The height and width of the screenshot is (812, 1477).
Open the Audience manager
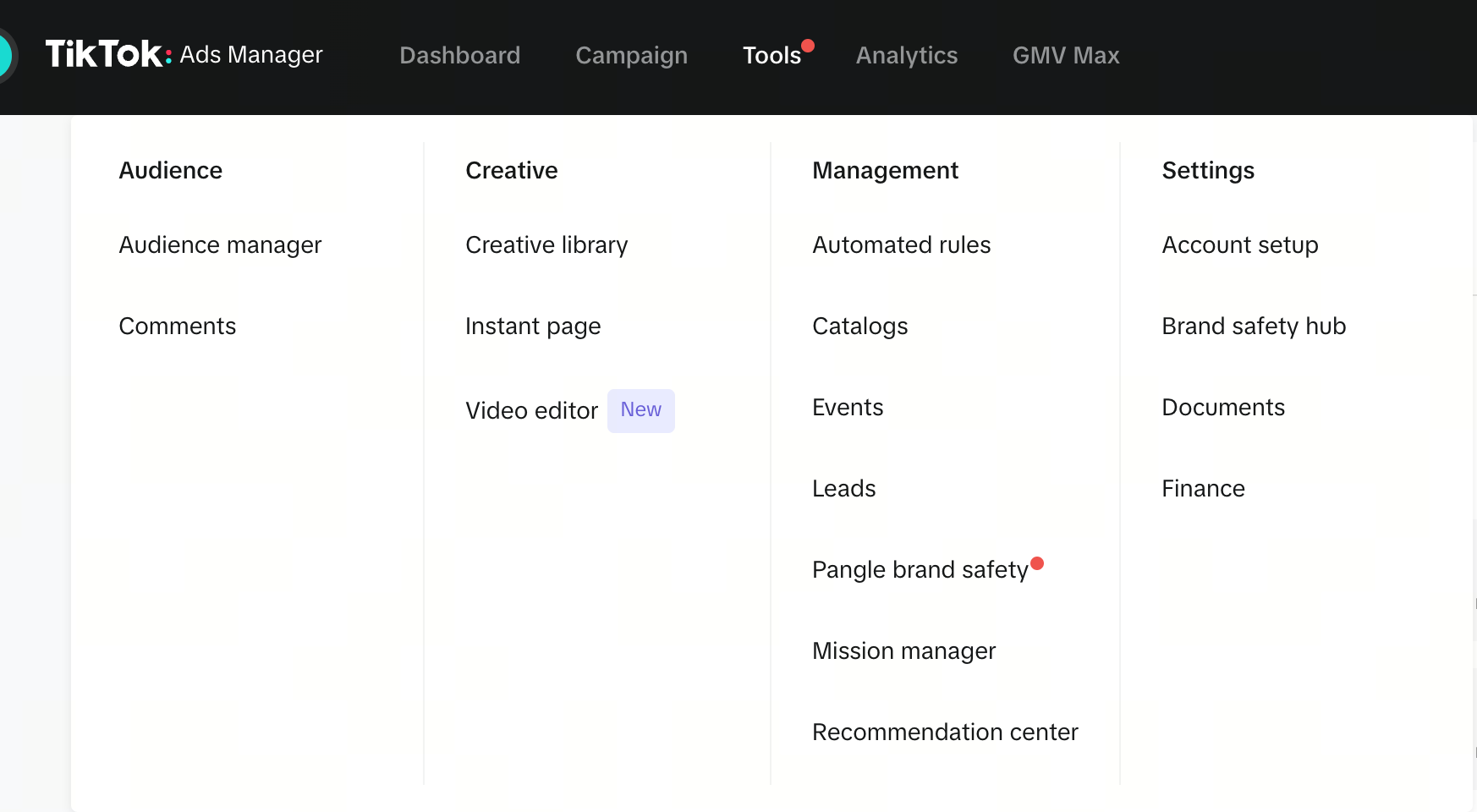pos(220,244)
